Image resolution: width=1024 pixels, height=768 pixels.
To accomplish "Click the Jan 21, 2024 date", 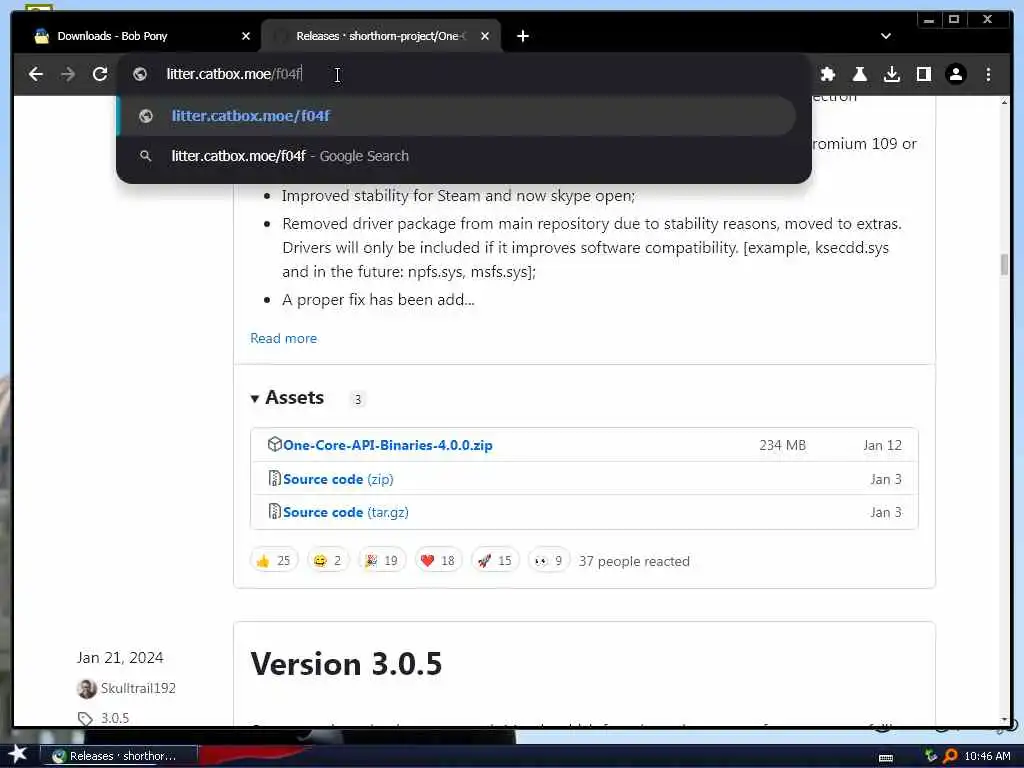I will [120, 658].
